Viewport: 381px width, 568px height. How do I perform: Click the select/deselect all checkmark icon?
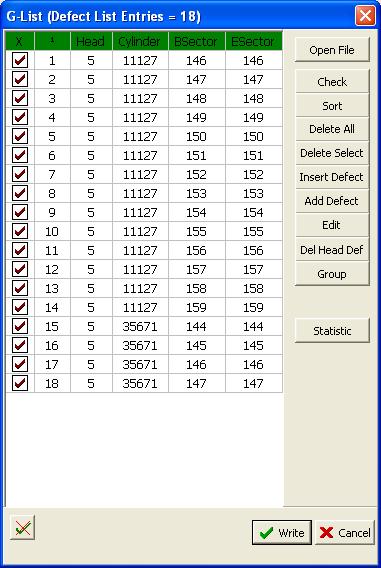click(x=22, y=527)
